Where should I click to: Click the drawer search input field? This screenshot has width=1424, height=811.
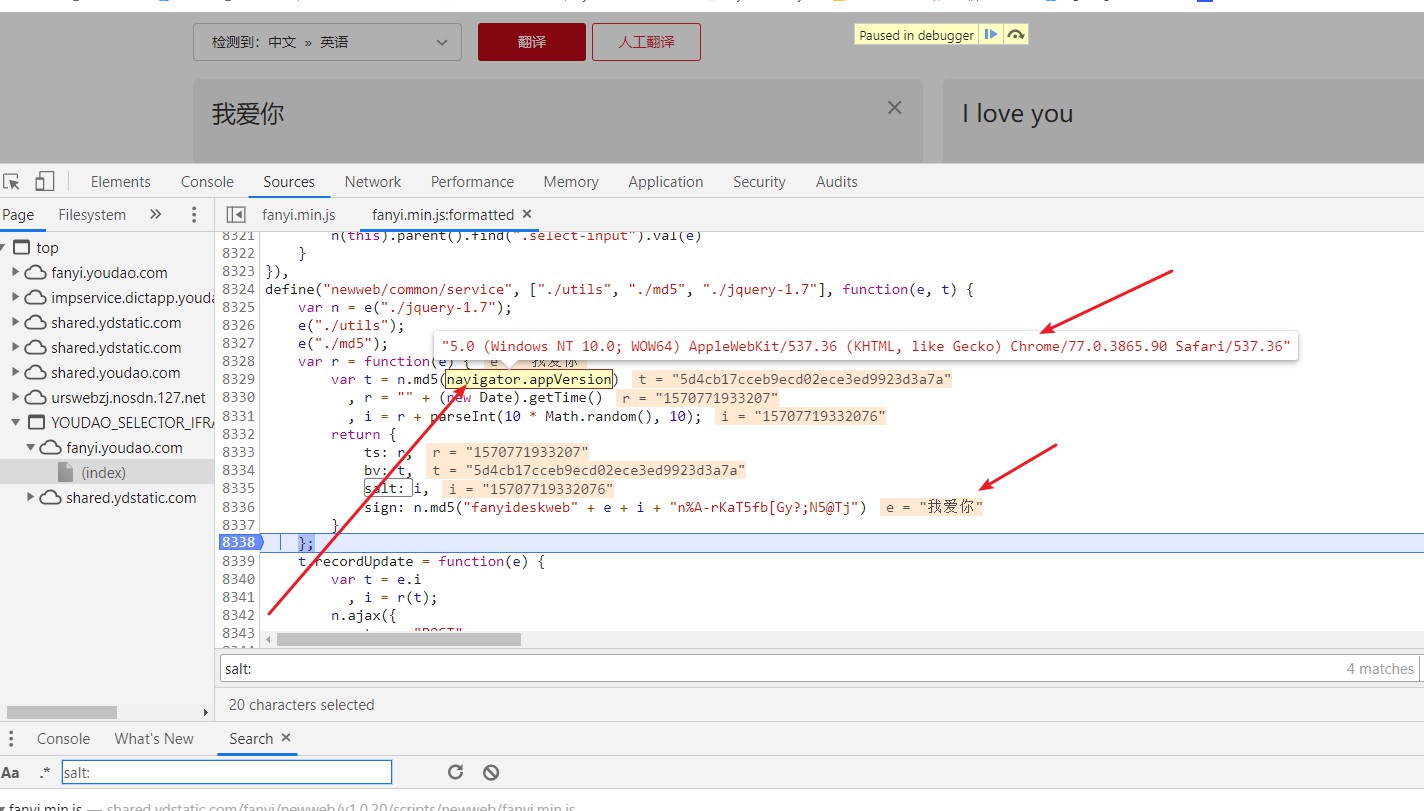point(227,772)
